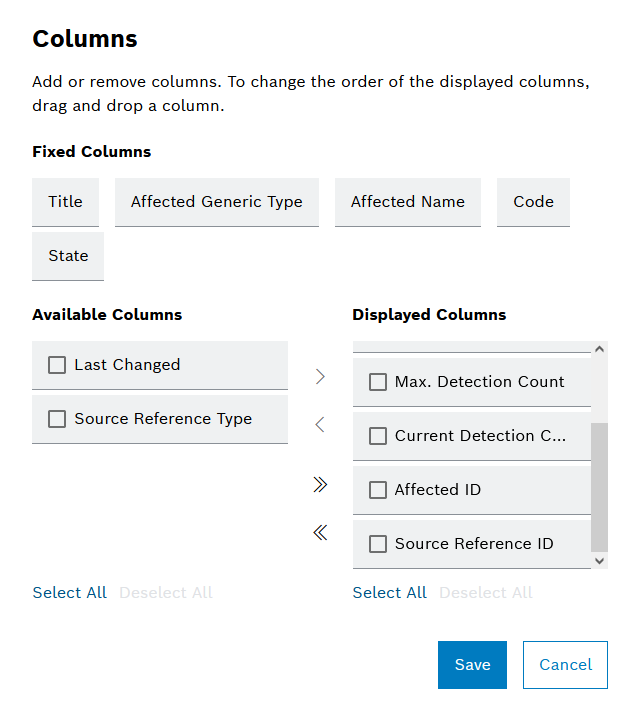Click the move all left double arrow
The image size is (640, 721).
(x=320, y=533)
